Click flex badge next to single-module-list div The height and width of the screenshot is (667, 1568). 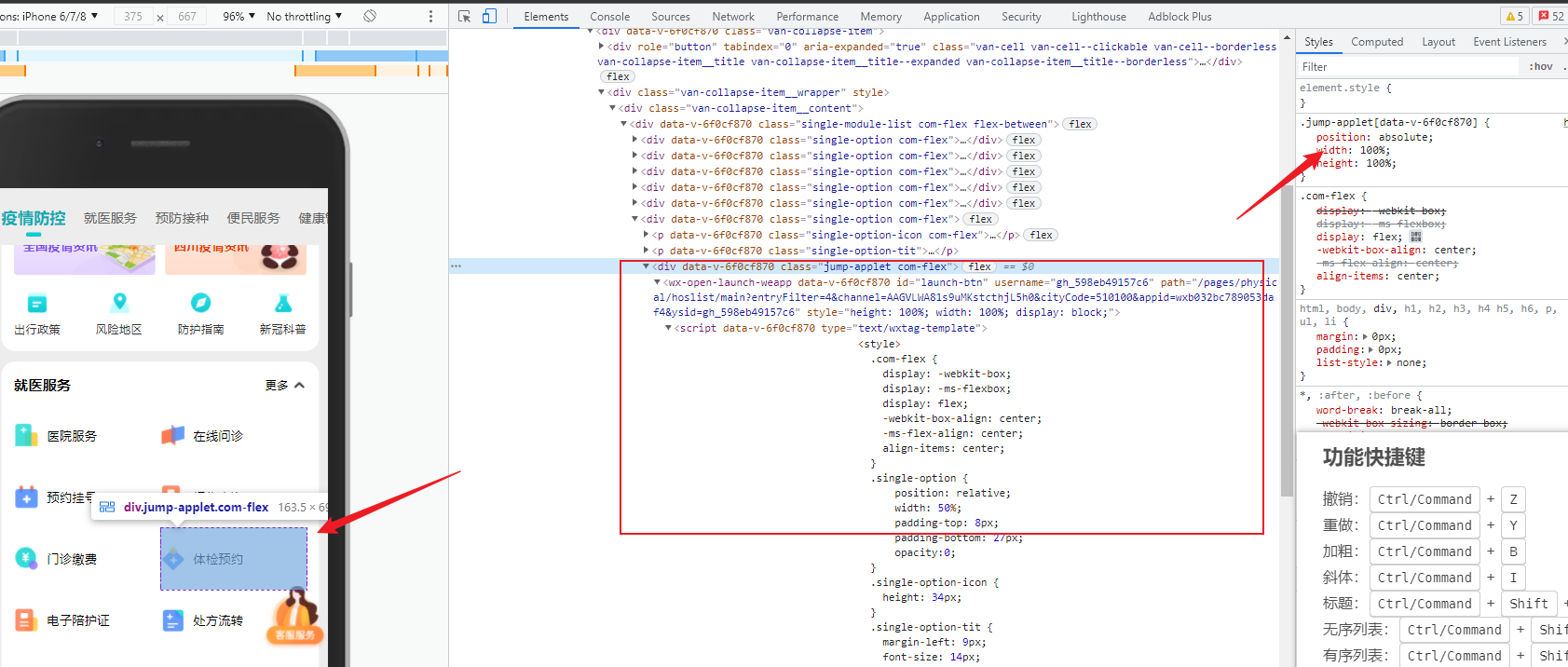(1081, 124)
